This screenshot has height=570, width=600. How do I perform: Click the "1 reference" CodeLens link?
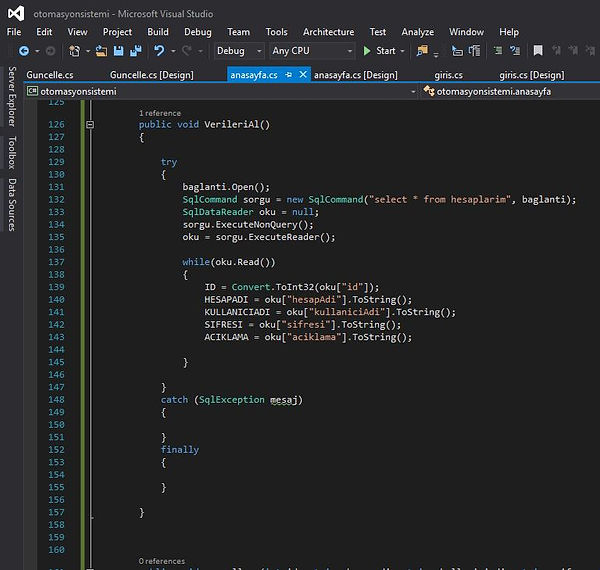tap(160, 113)
